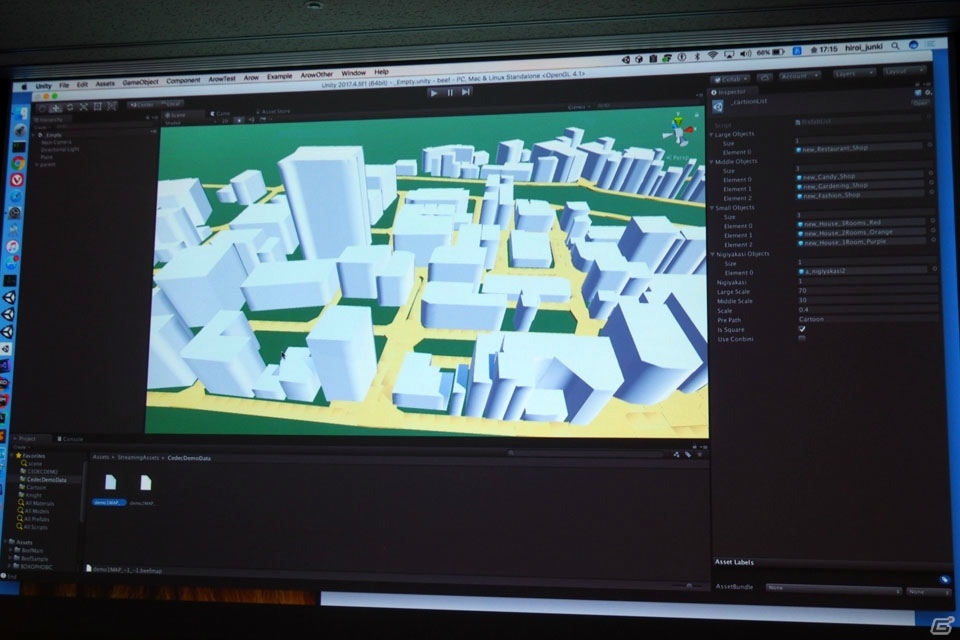Viewport: 960px width, 640px height.
Task: Click the Pause button
Action: (450, 92)
